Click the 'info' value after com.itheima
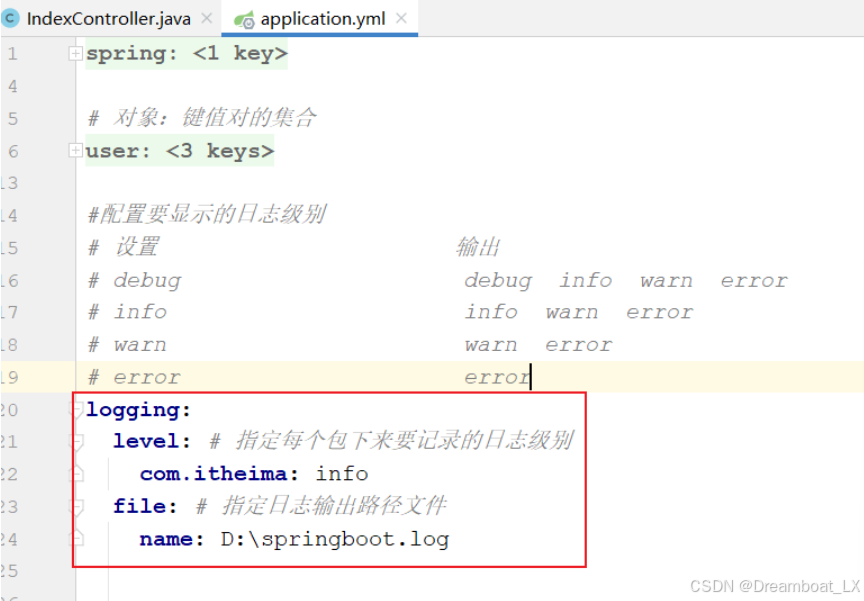 click(x=342, y=474)
